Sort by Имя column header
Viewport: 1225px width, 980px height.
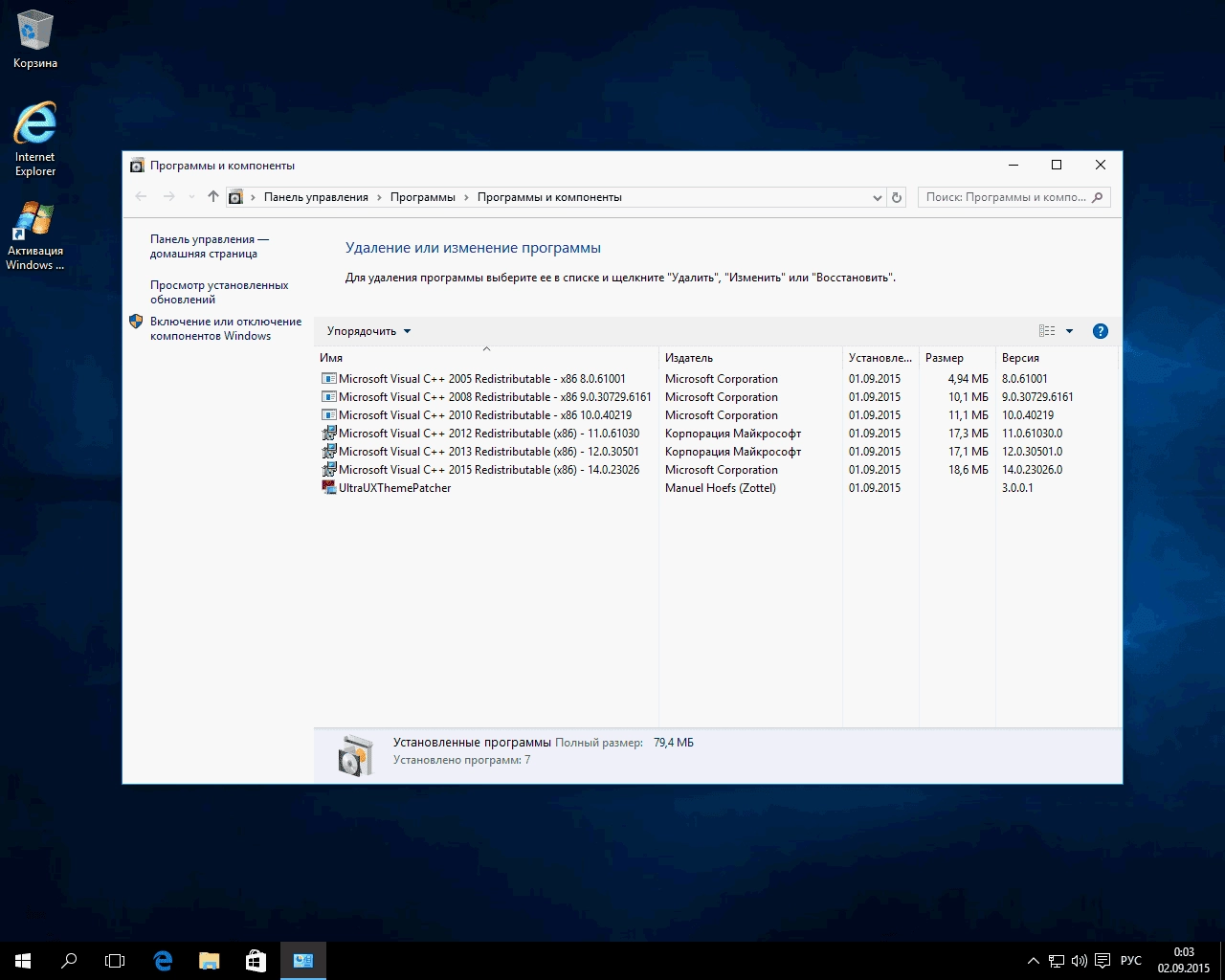[x=486, y=358]
